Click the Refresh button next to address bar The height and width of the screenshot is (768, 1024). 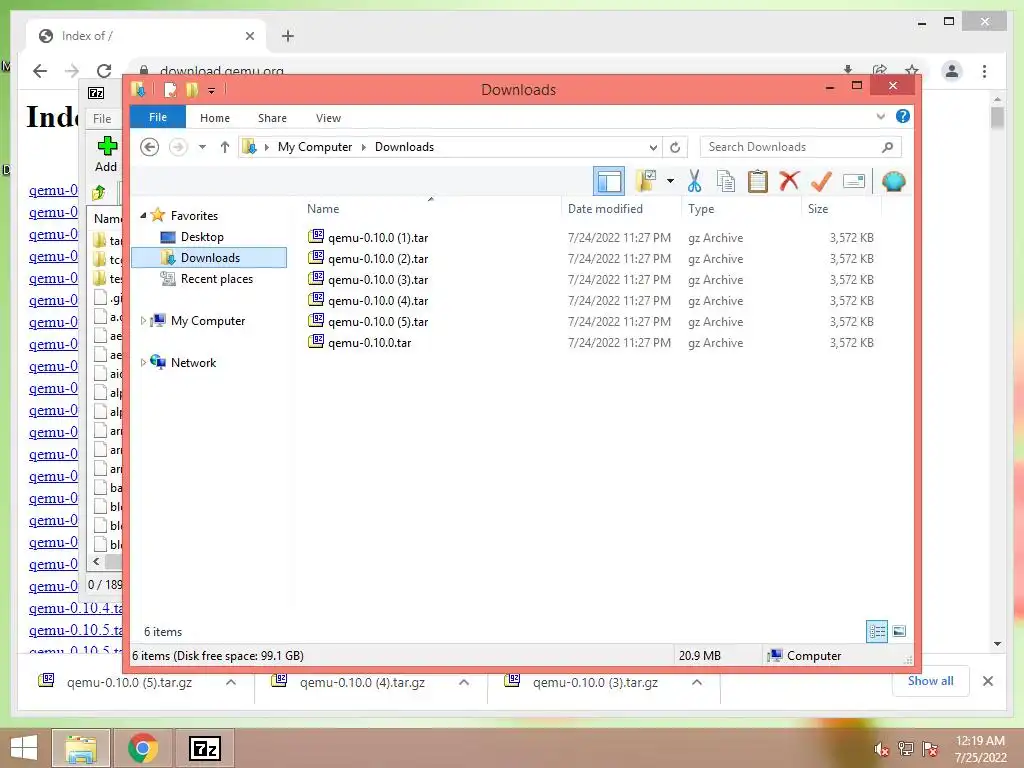(675, 148)
